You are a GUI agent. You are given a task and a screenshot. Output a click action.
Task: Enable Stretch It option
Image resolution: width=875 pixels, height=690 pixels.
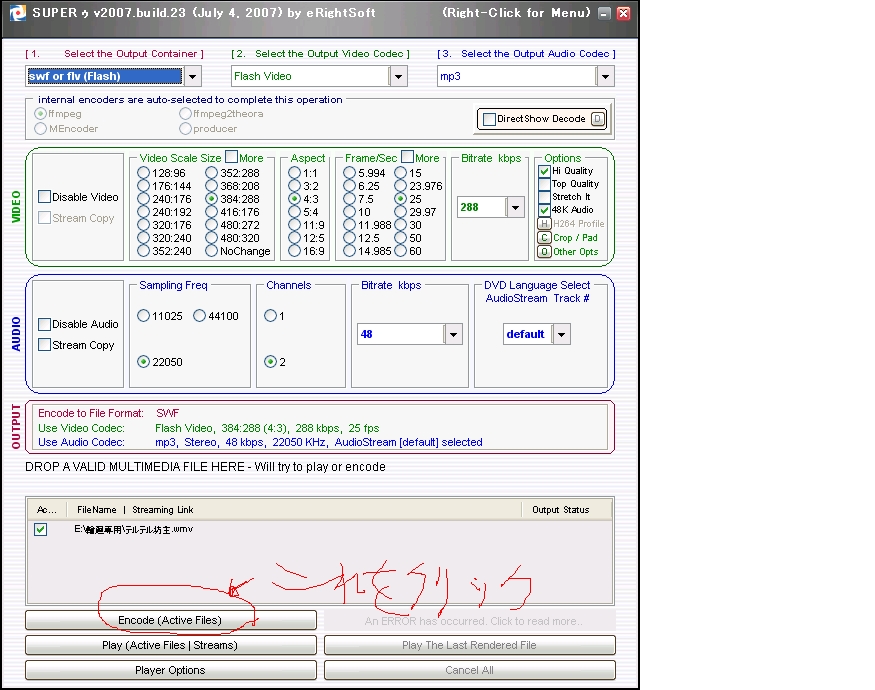(x=545, y=197)
